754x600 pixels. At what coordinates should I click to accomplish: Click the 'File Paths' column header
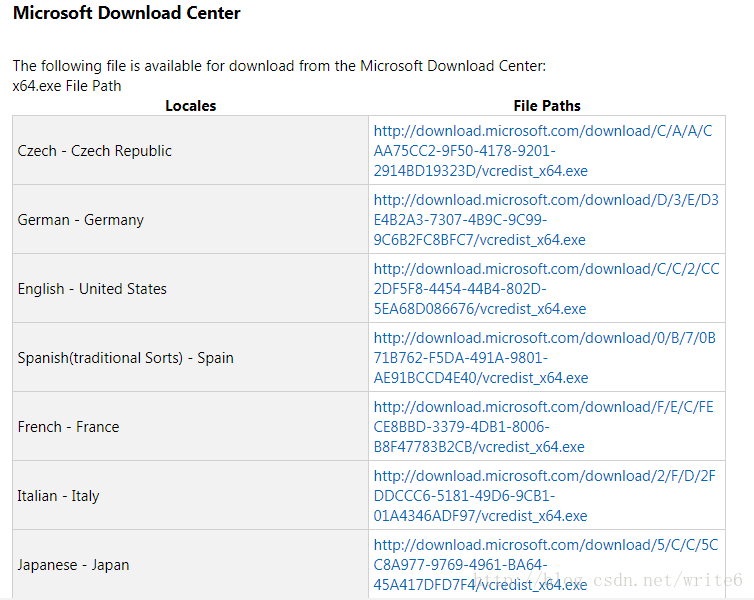point(547,106)
